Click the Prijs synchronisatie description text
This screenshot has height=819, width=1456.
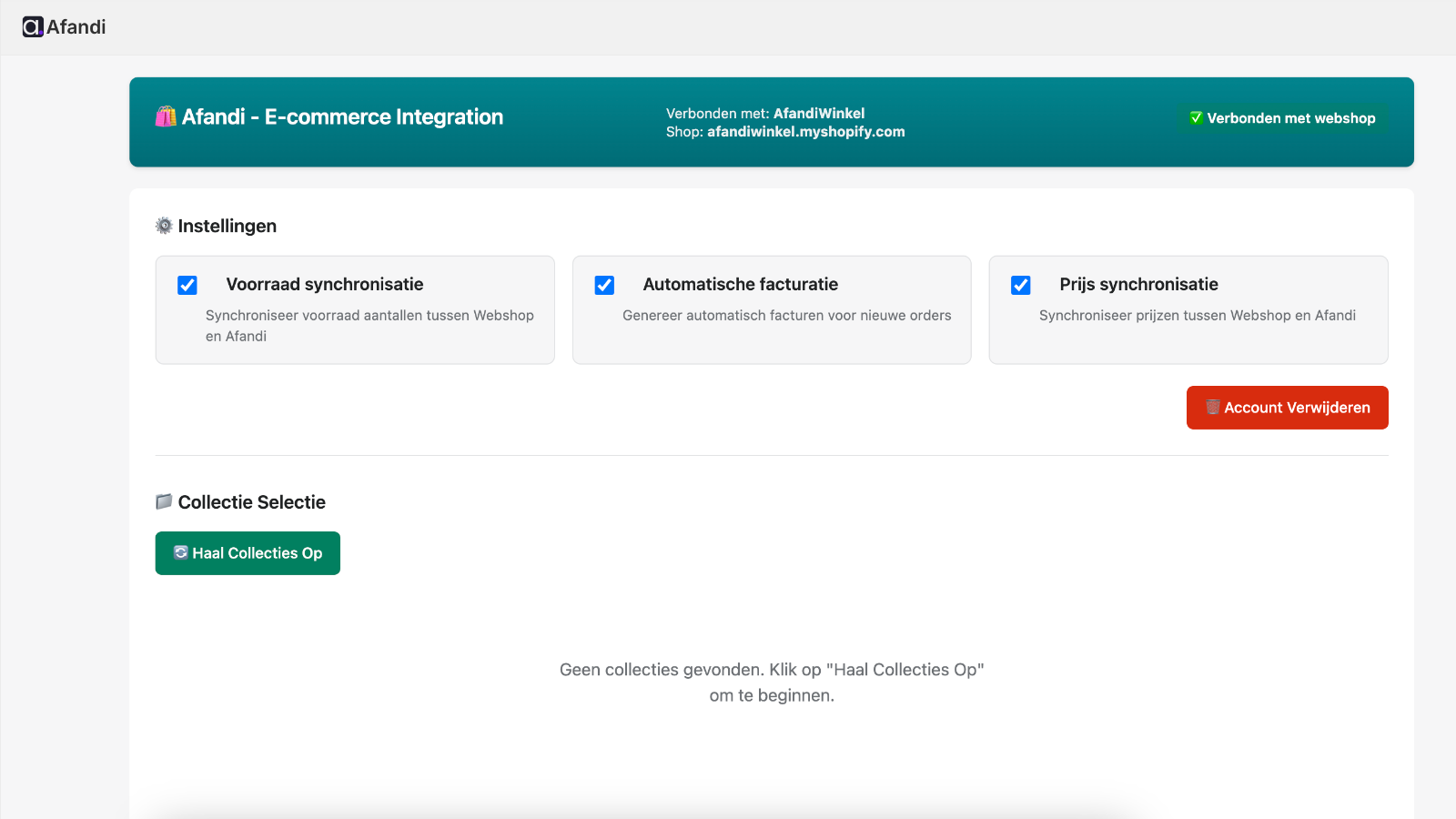[x=1197, y=315]
